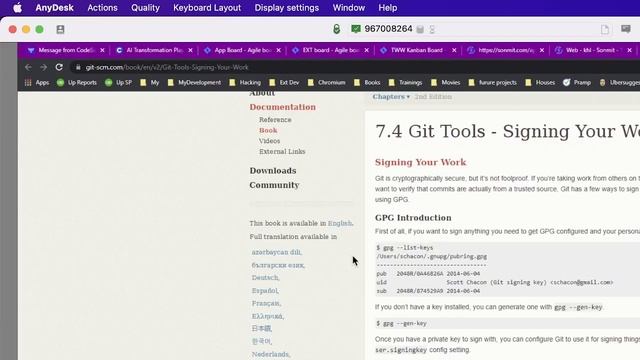
Task: Open the Videos link
Action: (269, 141)
